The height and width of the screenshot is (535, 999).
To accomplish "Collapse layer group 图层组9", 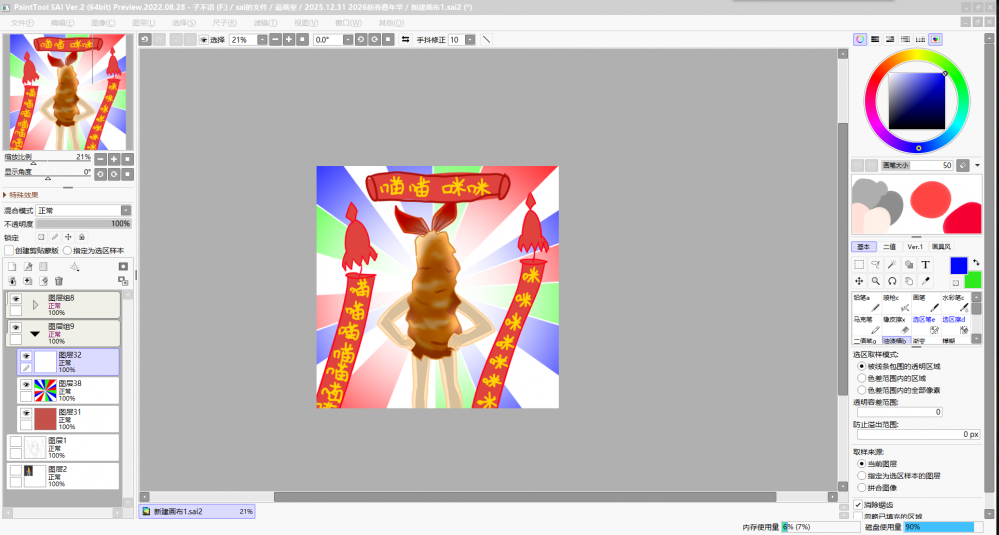I will [35, 334].
